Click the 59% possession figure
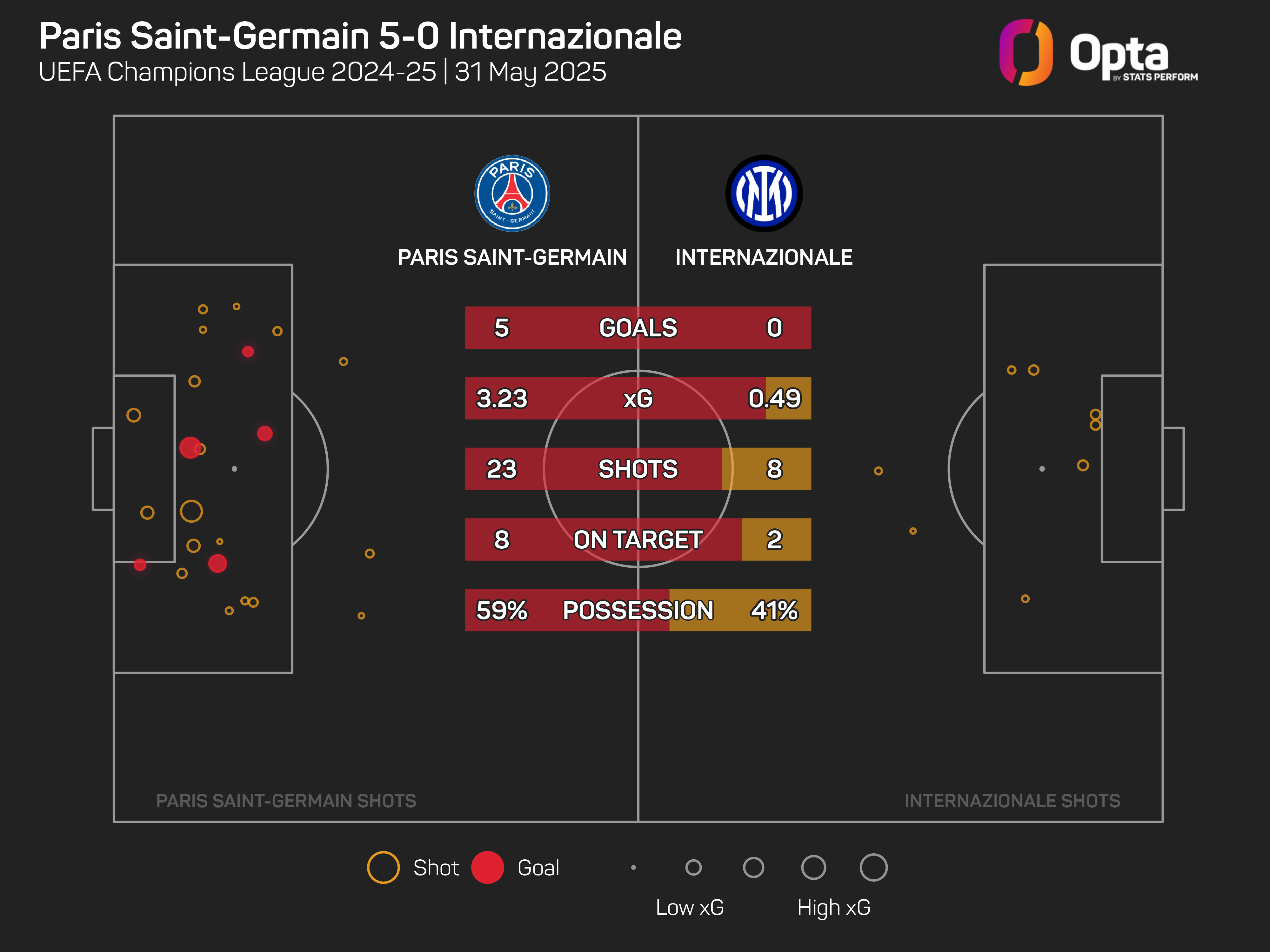 coord(501,610)
